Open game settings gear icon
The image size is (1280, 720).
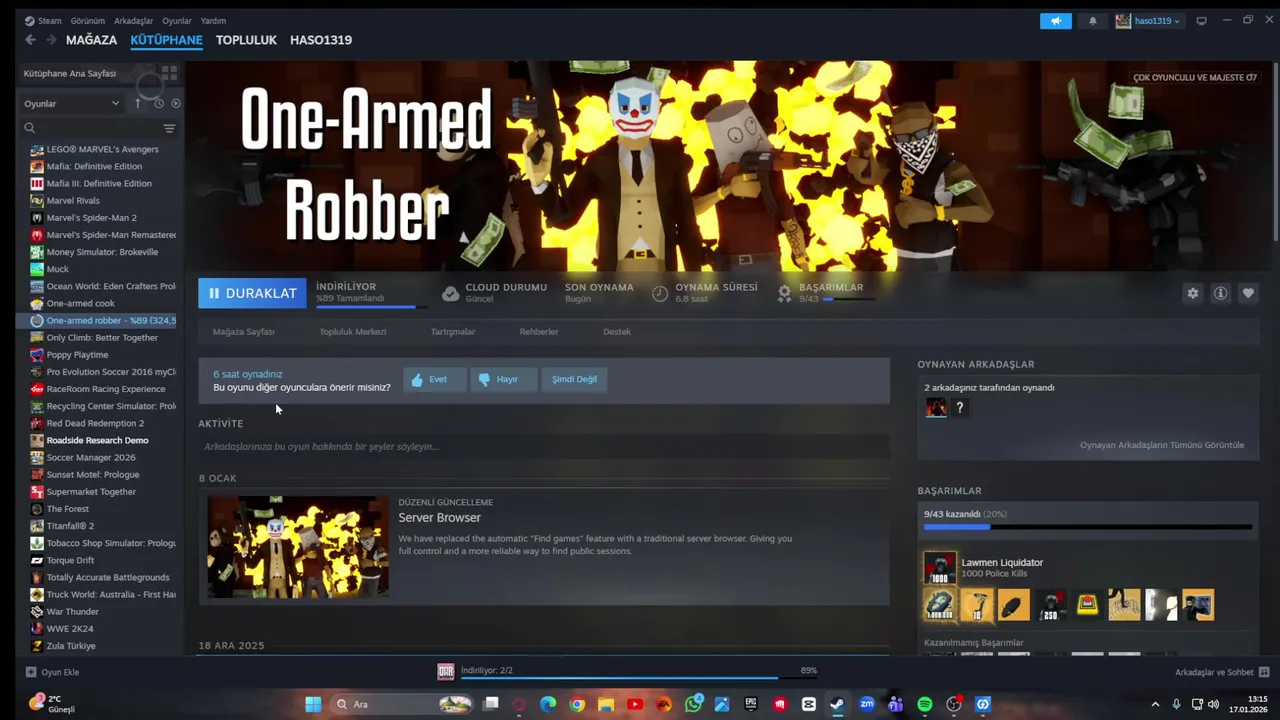click(x=1192, y=293)
